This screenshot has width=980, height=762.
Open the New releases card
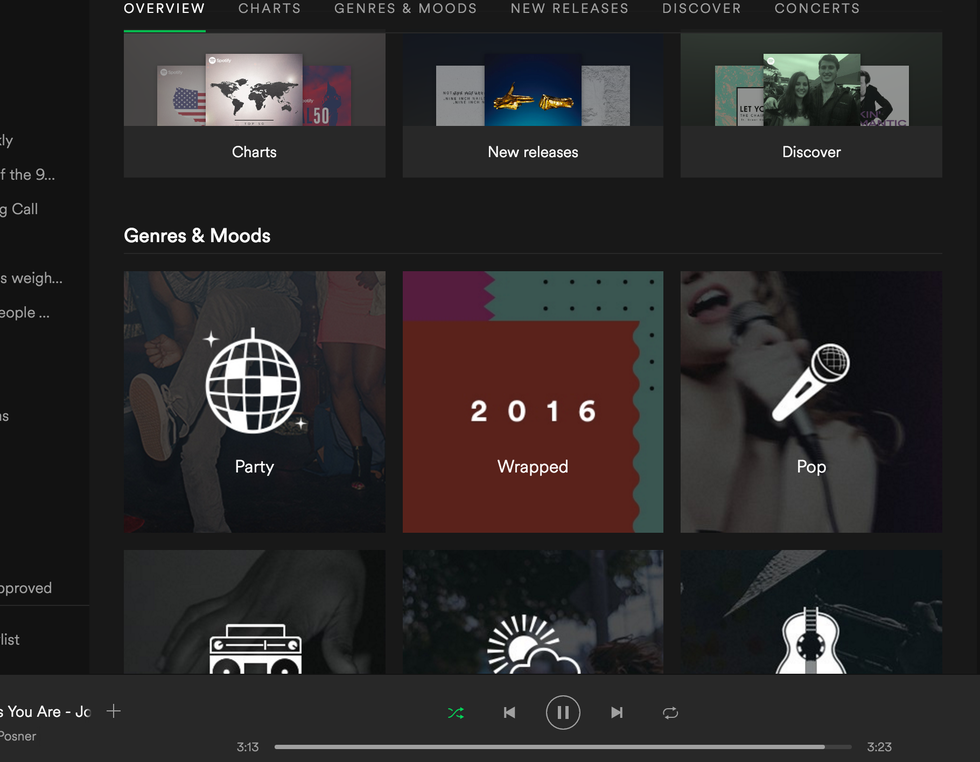point(532,105)
